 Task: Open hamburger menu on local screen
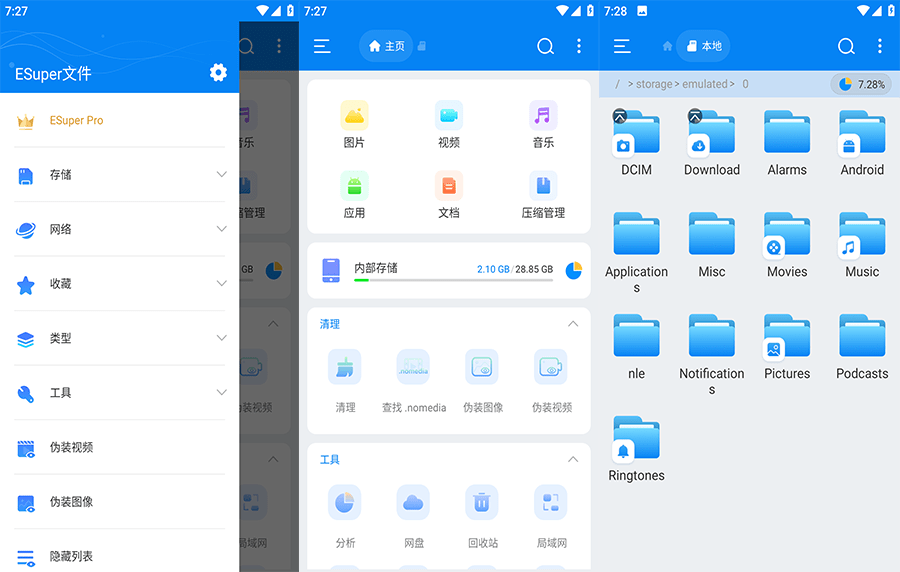pos(622,46)
